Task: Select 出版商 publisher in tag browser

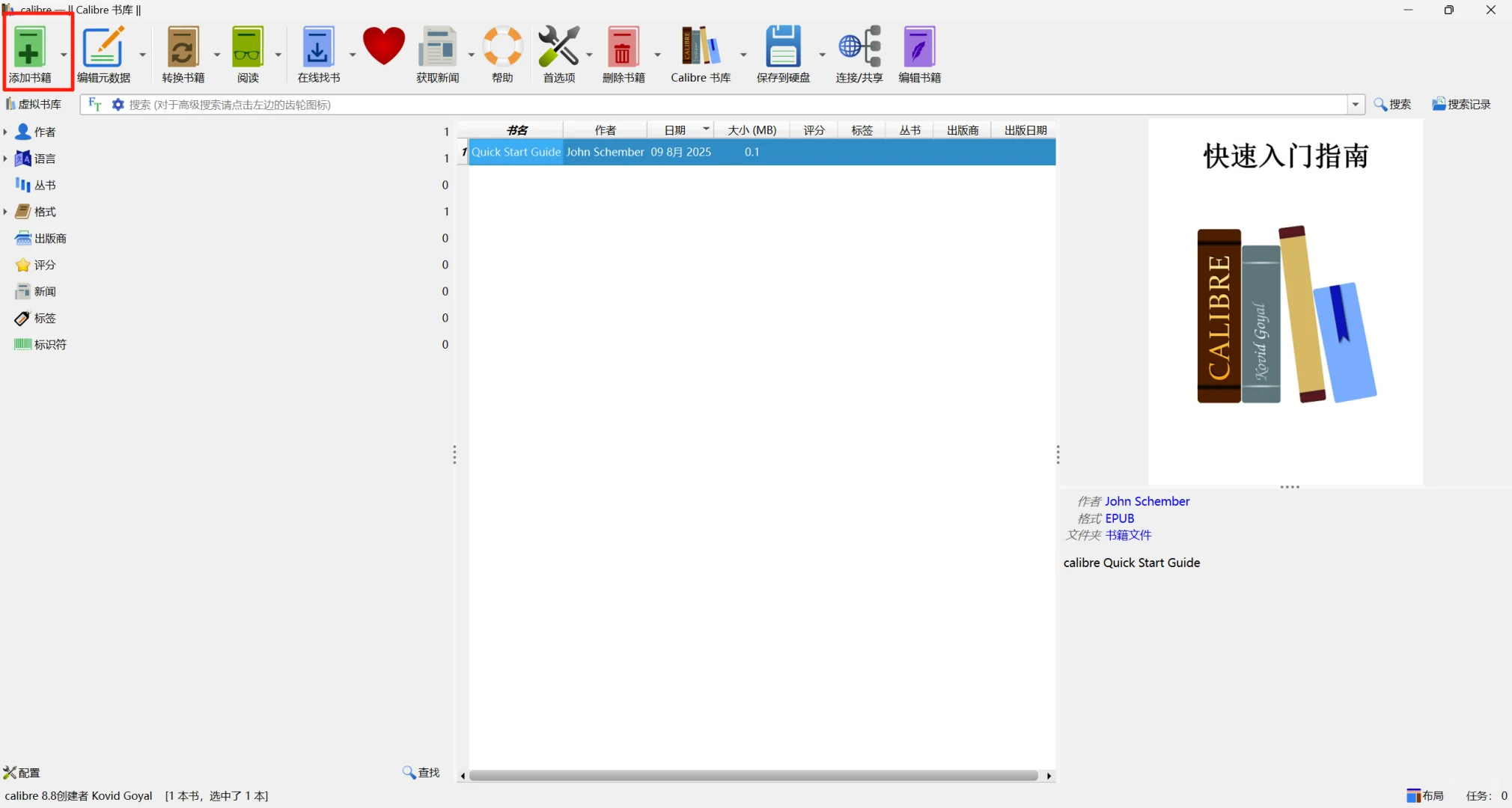Action: pyautogui.click(x=50, y=238)
